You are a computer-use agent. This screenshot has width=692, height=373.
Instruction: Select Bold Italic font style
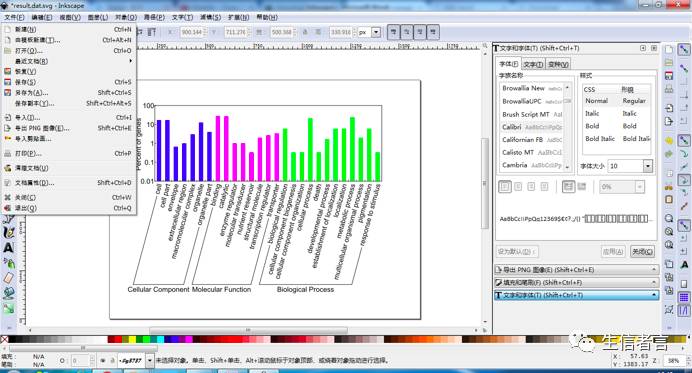(x=600, y=139)
